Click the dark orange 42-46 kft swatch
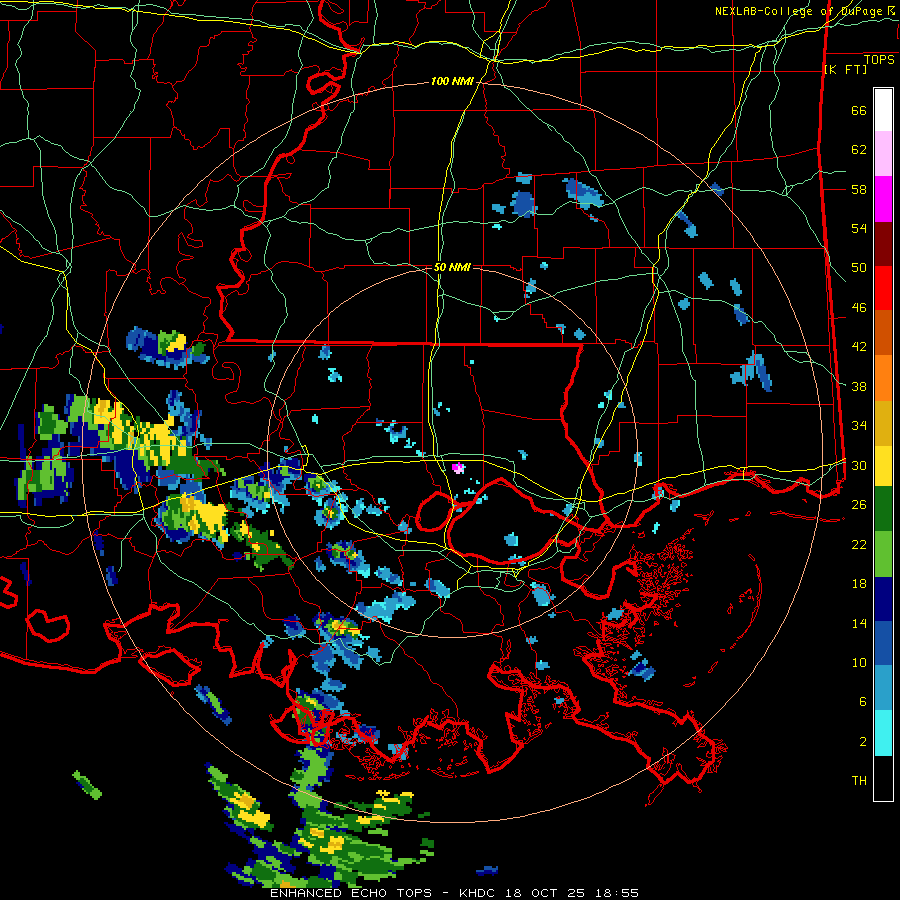The image size is (900, 900). point(883,332)
